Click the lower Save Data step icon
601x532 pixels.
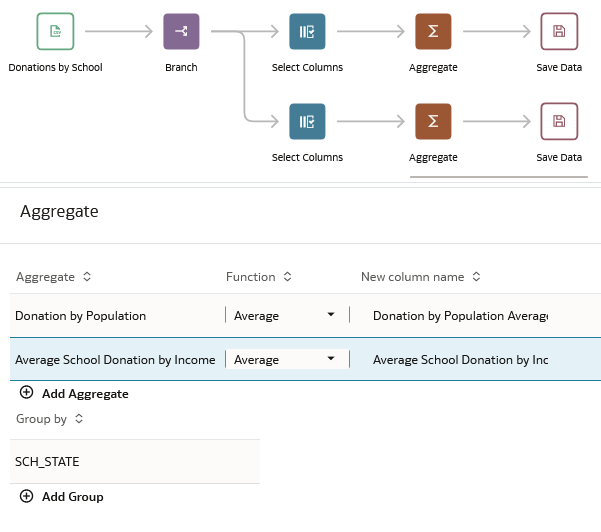pyautogui.click(x=559, y=122)
